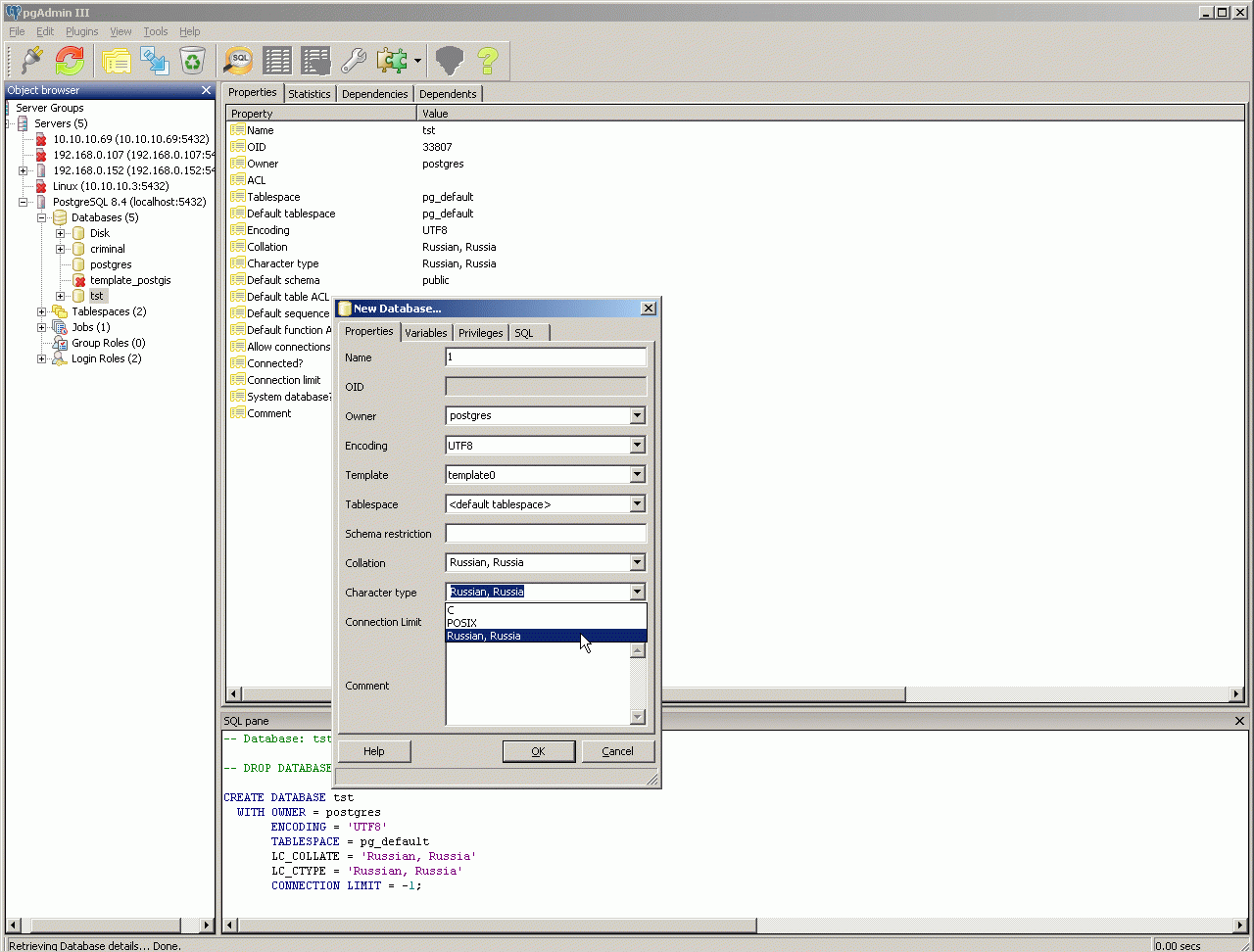Click the Servers (5) group icon
The height and width of the screenshot is (952, 1254).
(x=23, y=123)
